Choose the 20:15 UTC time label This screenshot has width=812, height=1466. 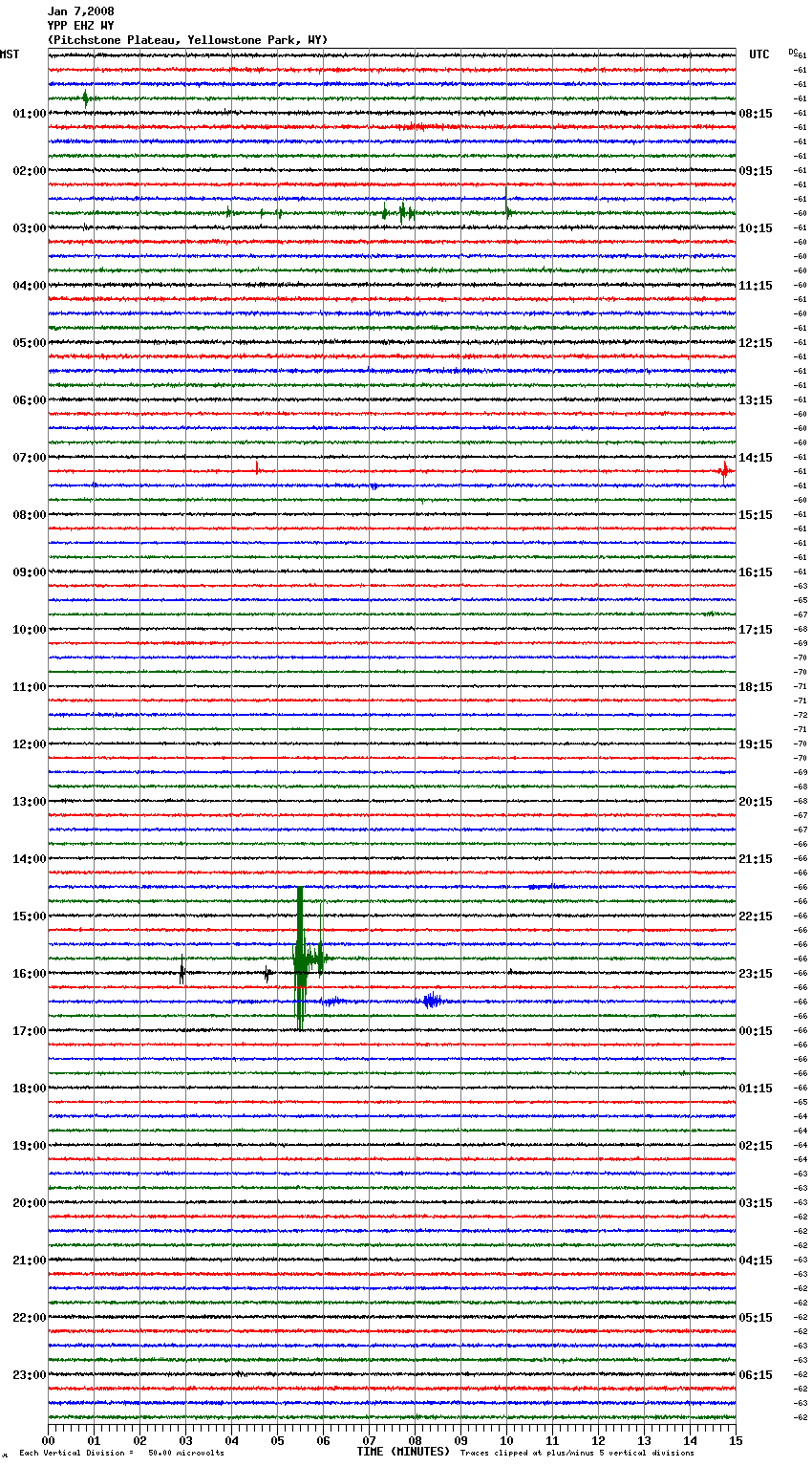[756, 802]
